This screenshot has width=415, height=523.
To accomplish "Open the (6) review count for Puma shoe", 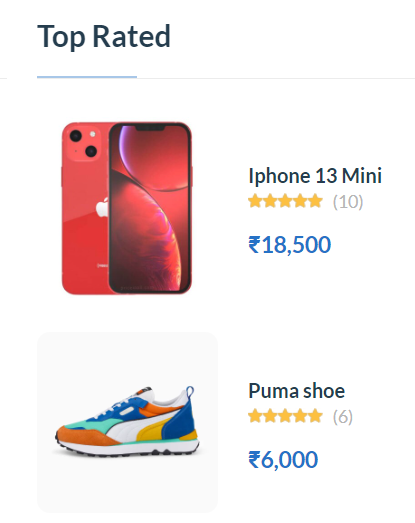I will 343,416.
